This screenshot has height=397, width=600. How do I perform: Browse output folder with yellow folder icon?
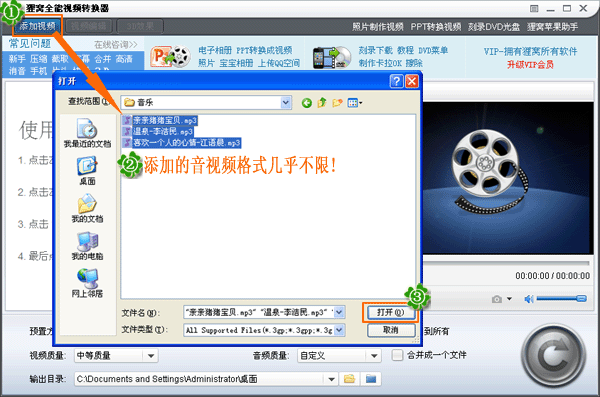(x=349, y=379)
